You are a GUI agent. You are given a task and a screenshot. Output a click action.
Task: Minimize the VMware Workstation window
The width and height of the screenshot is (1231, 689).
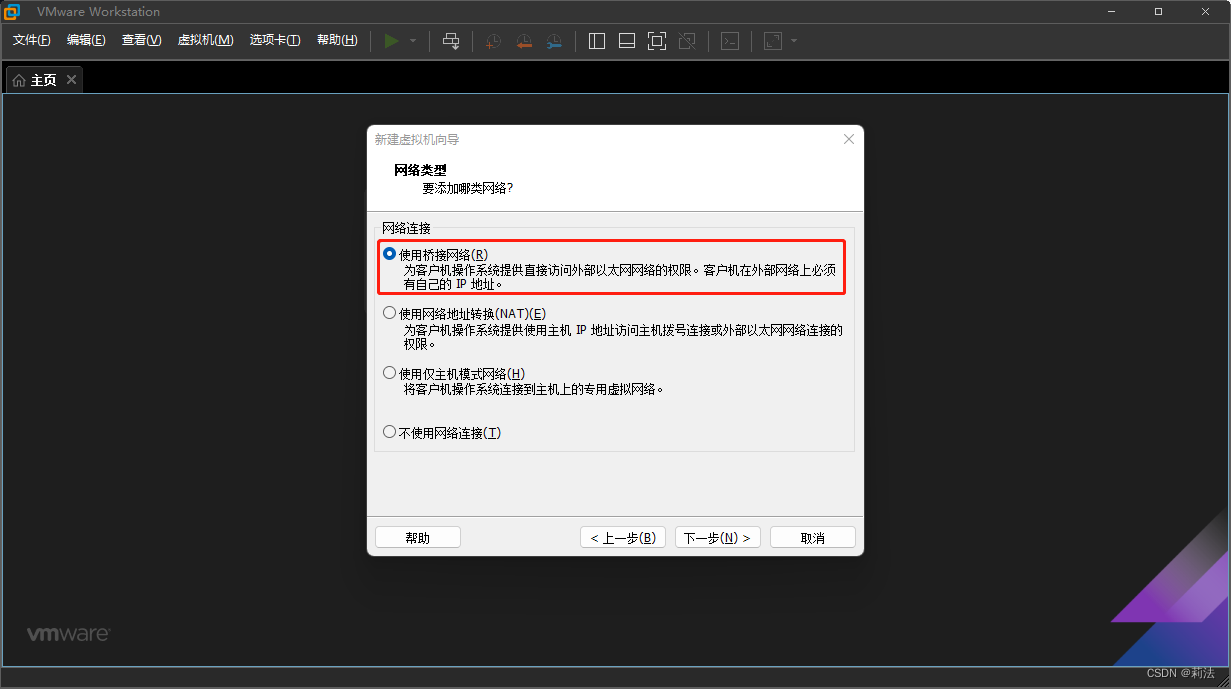point(1112,12)
